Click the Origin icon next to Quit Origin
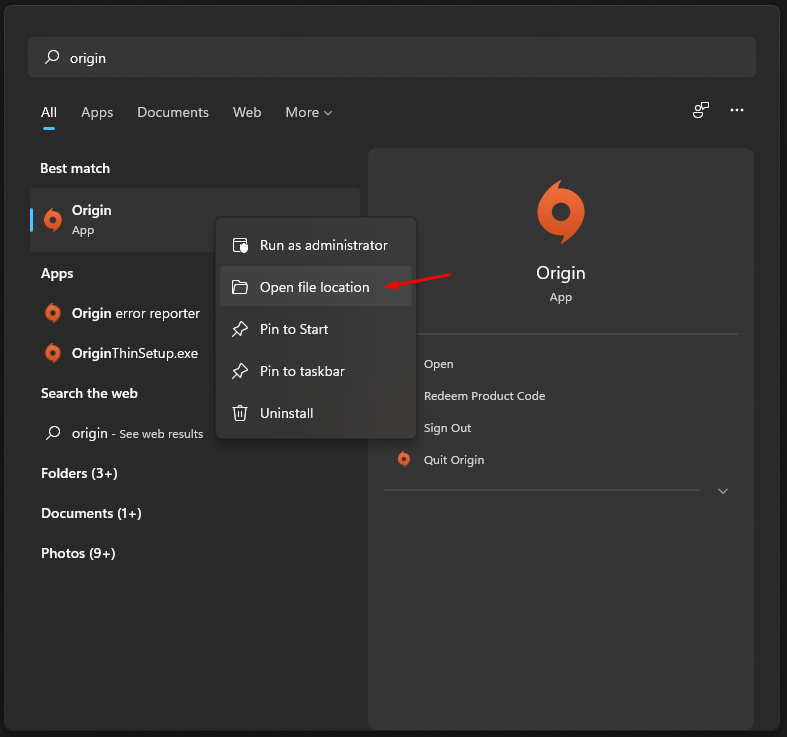 404,459
